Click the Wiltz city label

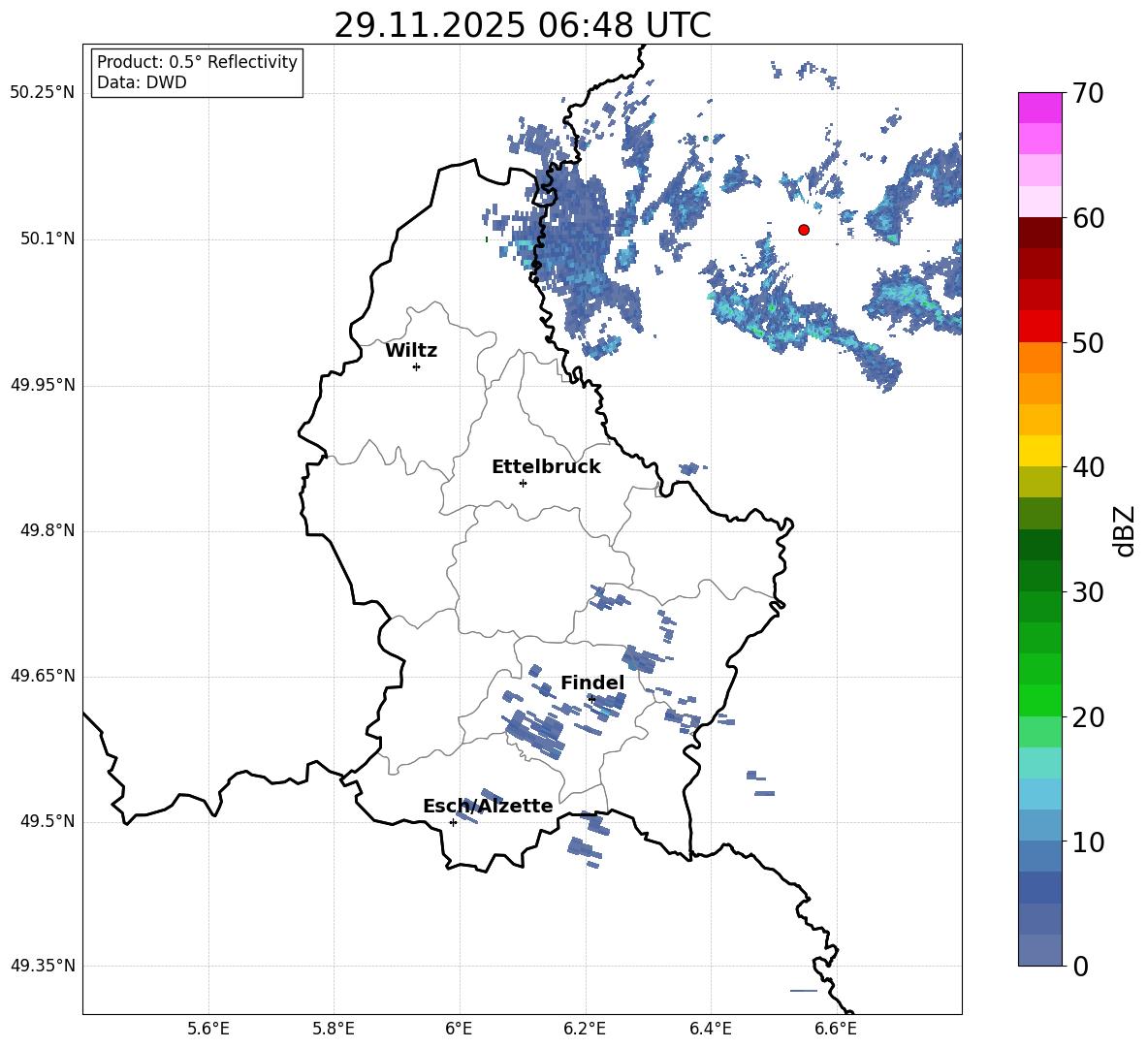pyautogui.click(x=411, y=351)
